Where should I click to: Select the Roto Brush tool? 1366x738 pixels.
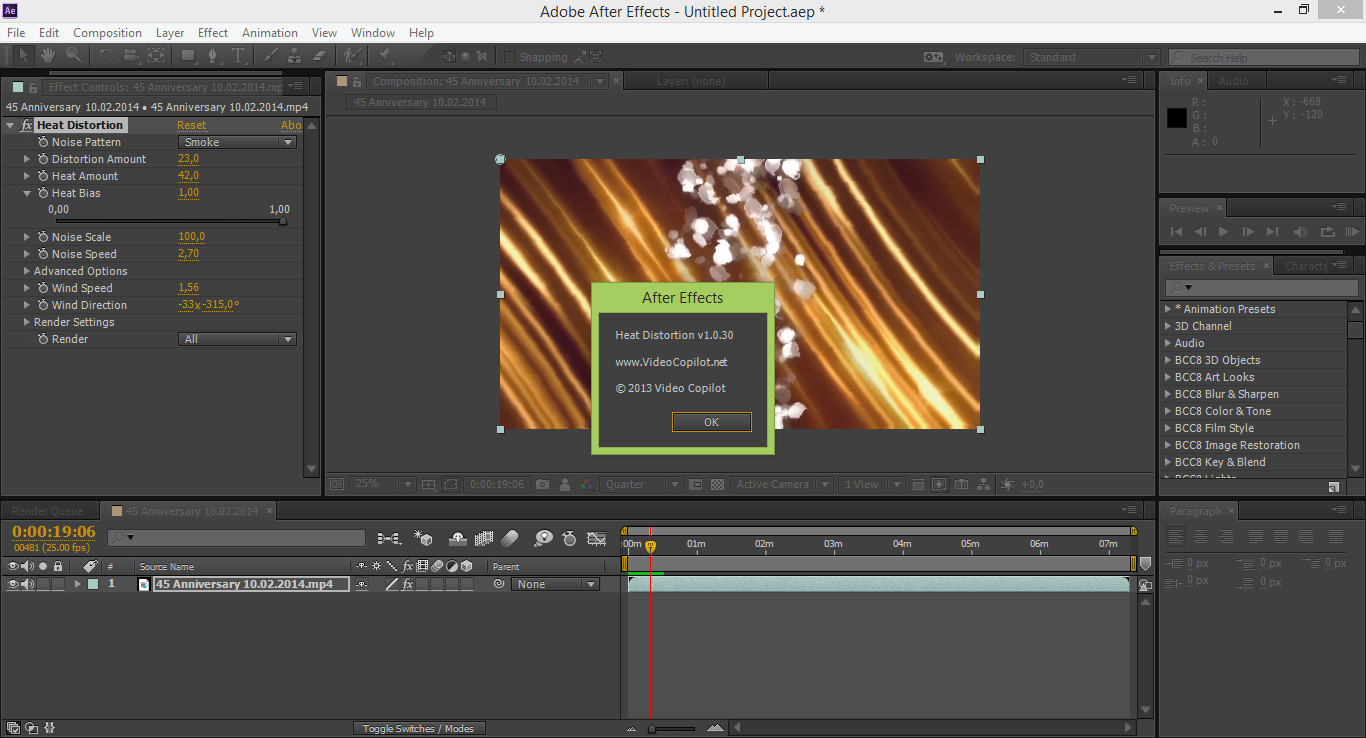coord(353,56)
